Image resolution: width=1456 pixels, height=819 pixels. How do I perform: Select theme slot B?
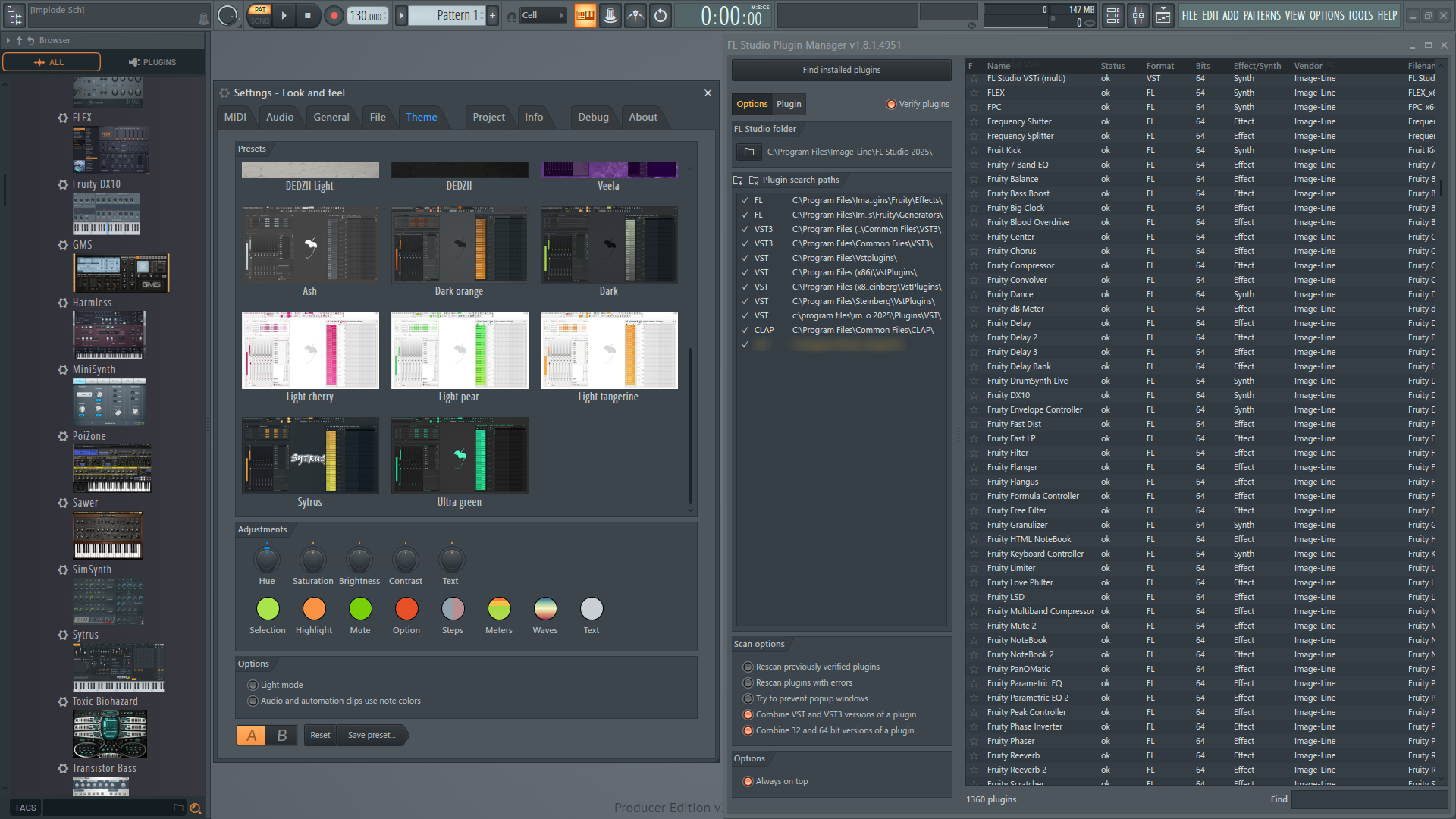tap(282, 735)
